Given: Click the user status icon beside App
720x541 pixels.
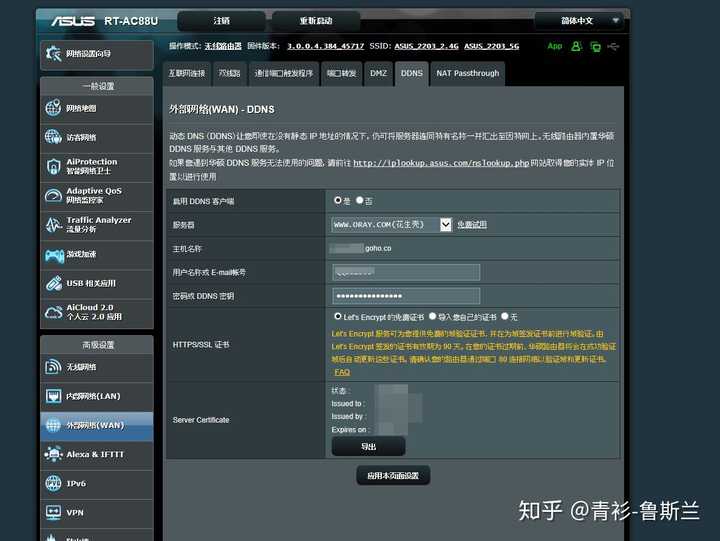Looking at the screenshot, I should pos(576,46).
